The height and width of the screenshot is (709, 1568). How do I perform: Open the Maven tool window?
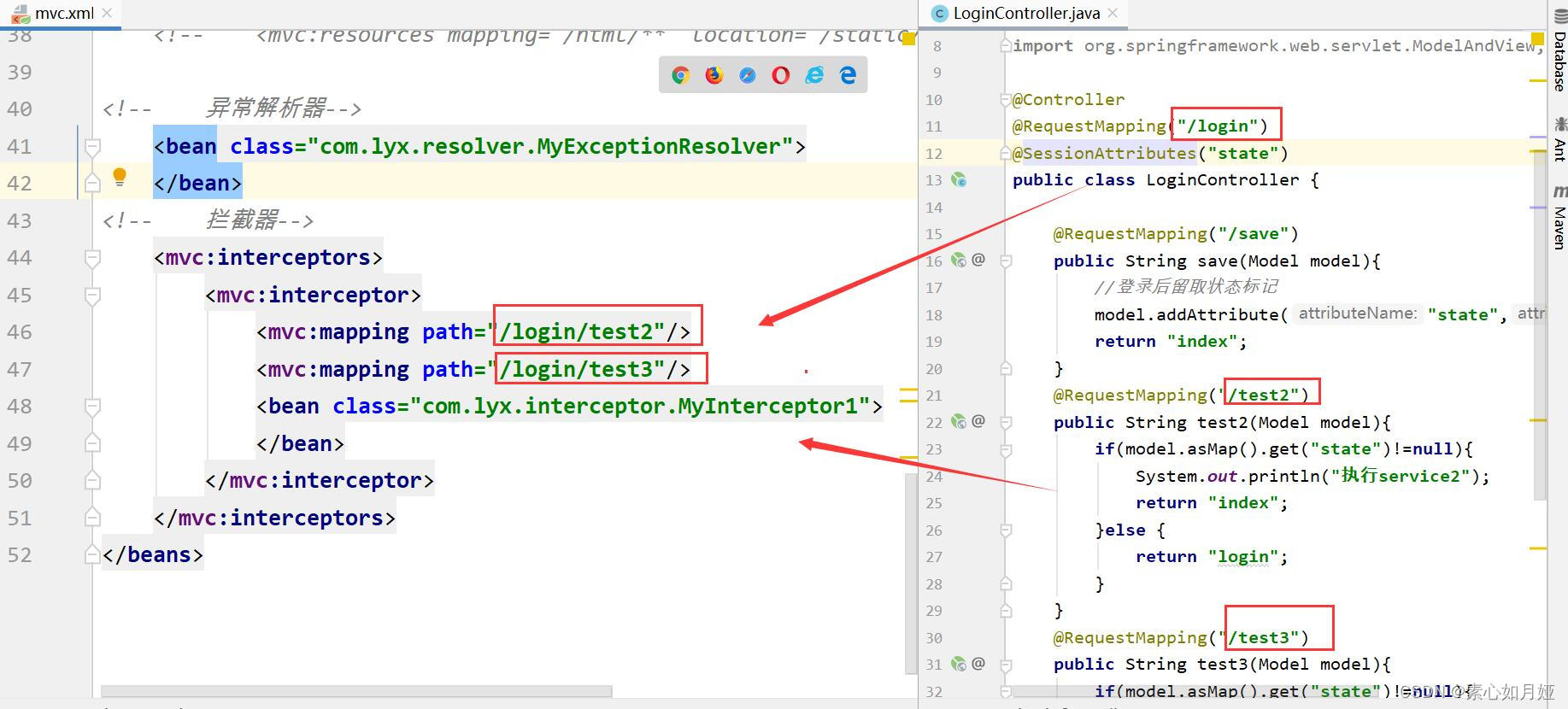pos(1559,217)
